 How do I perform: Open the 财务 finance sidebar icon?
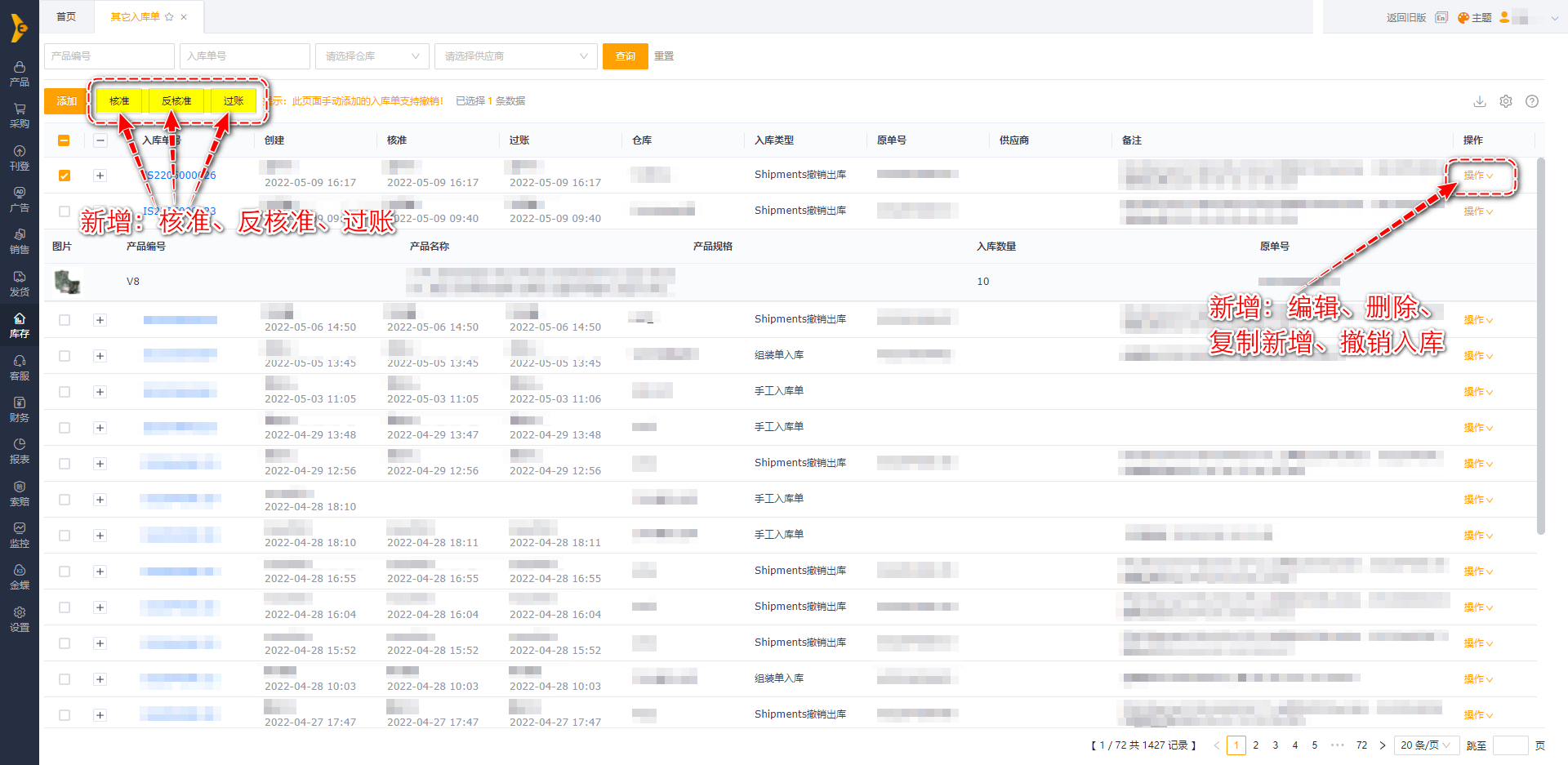click(x=20, y=408)
